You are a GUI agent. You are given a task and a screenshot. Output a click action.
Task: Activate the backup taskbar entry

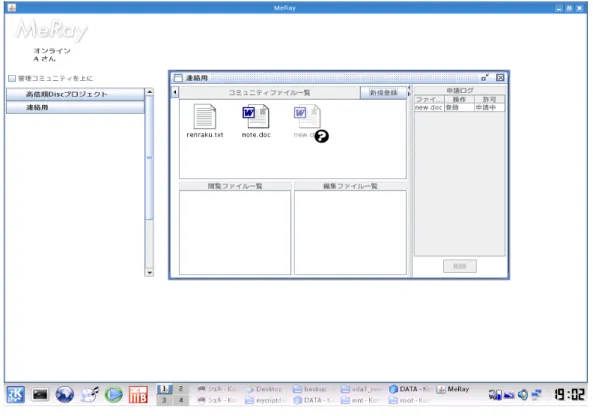coord(314,389)
